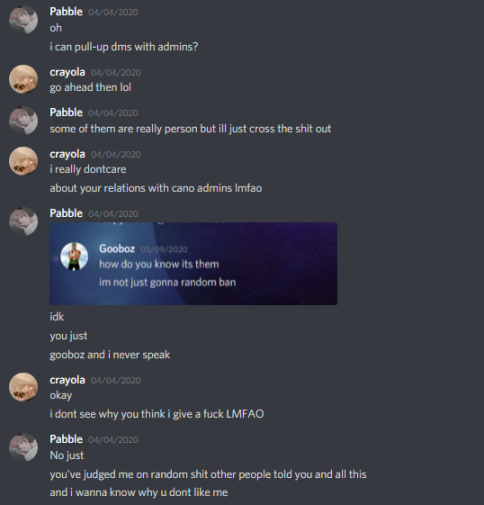484x505 pixels.
Task: Select the message 'gooboz and i never speak'
Action: click(110, 355)
